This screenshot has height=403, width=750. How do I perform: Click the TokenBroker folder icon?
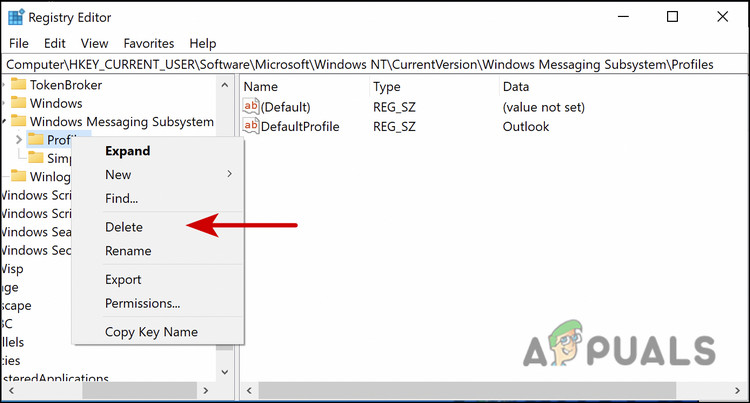click(18, 85)
